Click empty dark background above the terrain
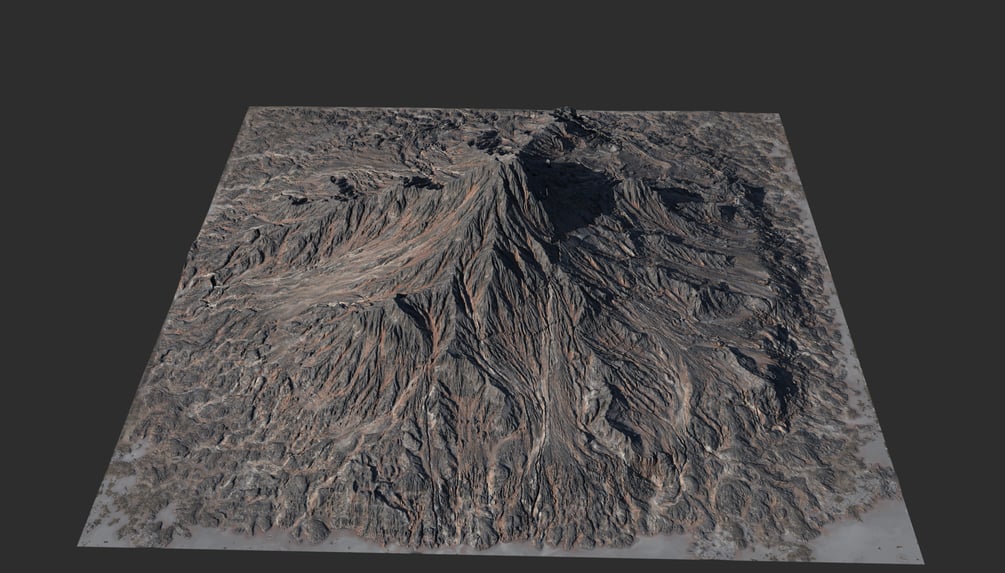This screenshot has width=1005, height=573. [x=502, y=51]
